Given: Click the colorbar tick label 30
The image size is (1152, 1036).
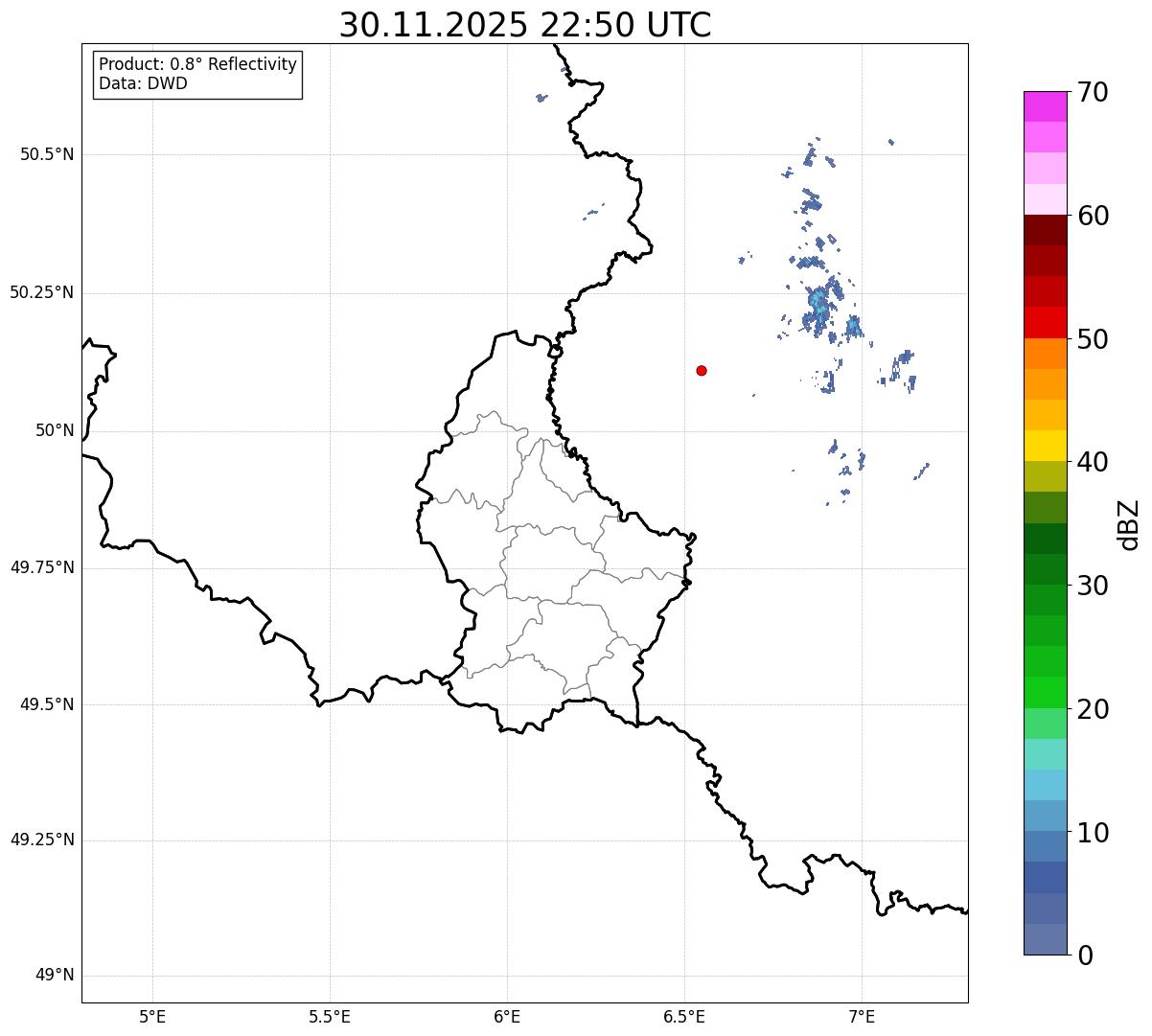Looking at the screenshot, I should (x=1093, y=586).
